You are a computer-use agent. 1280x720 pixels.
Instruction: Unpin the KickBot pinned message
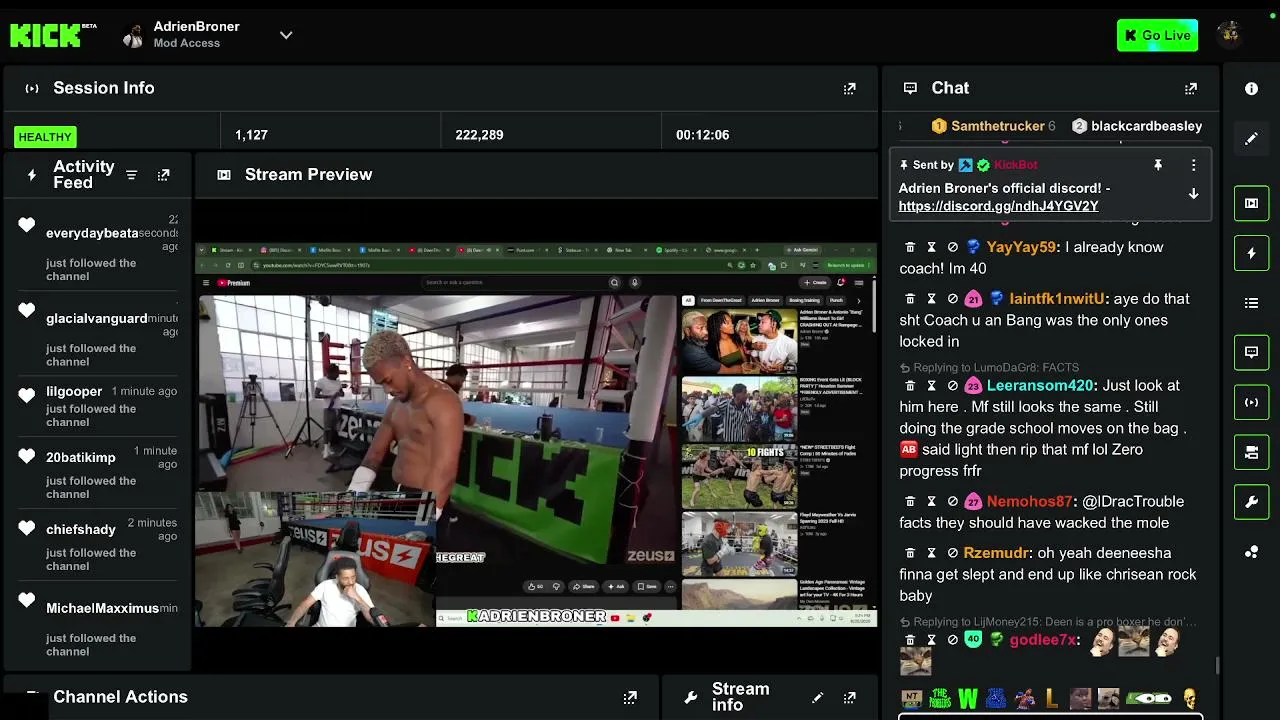pos(1158,165)
